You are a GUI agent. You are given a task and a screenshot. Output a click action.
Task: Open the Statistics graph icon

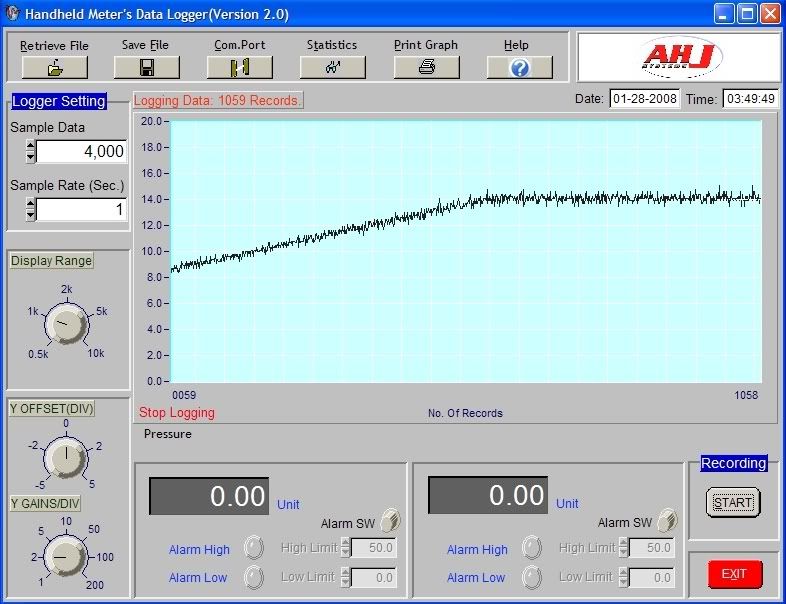click(x=332, y=67)
